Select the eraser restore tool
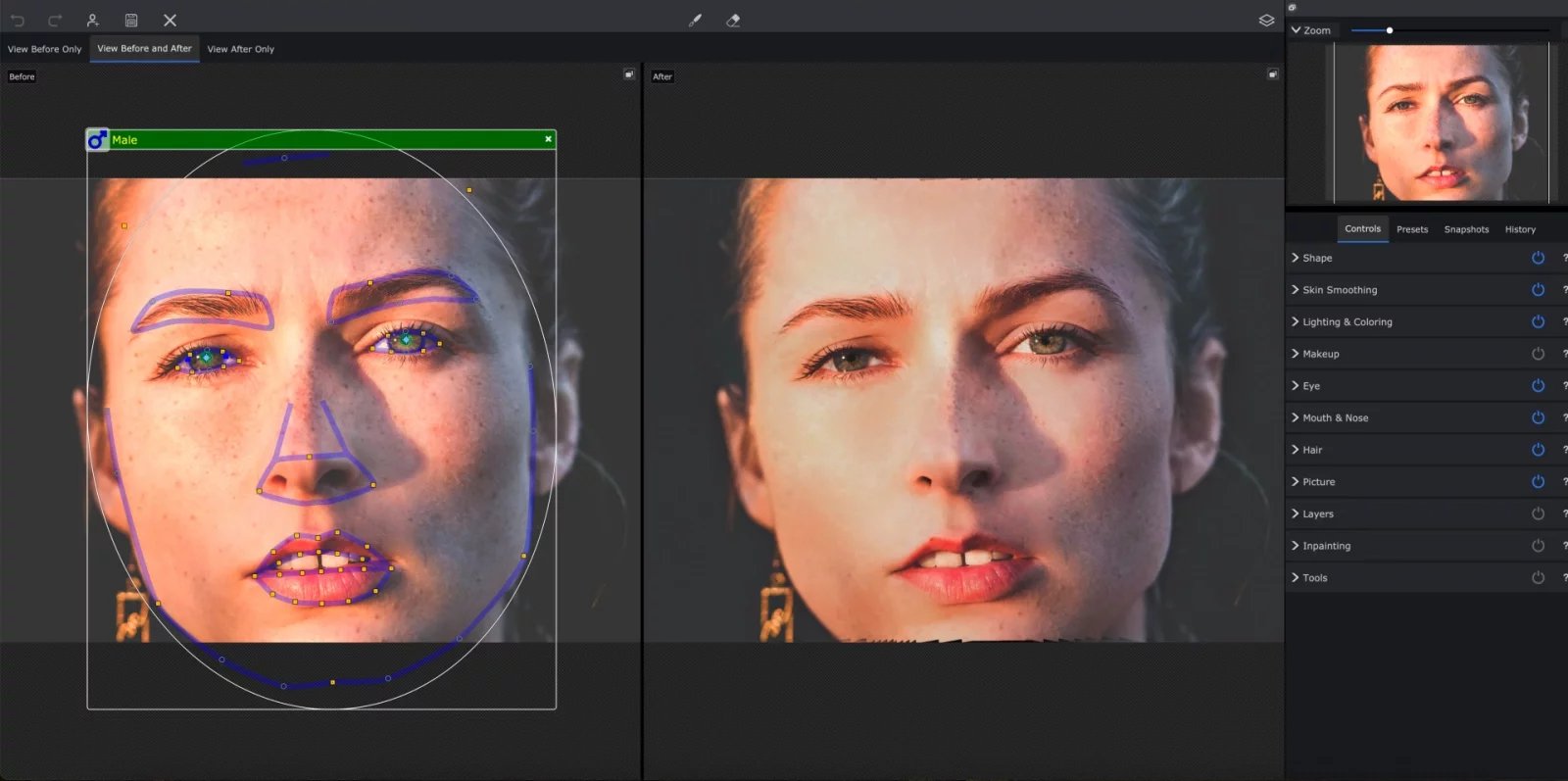This screenshot has height=781, width=1568. tap(733, 20)
